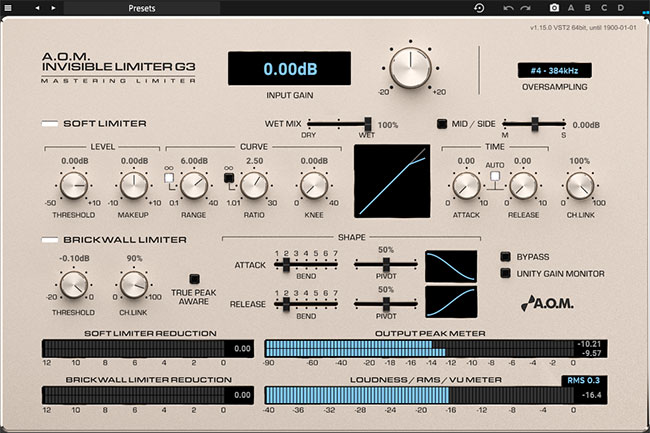The width and height of the screenshot is (650, 433).
Task: Toggle the Soft Limiter enable switch
Action: (50, 123)
